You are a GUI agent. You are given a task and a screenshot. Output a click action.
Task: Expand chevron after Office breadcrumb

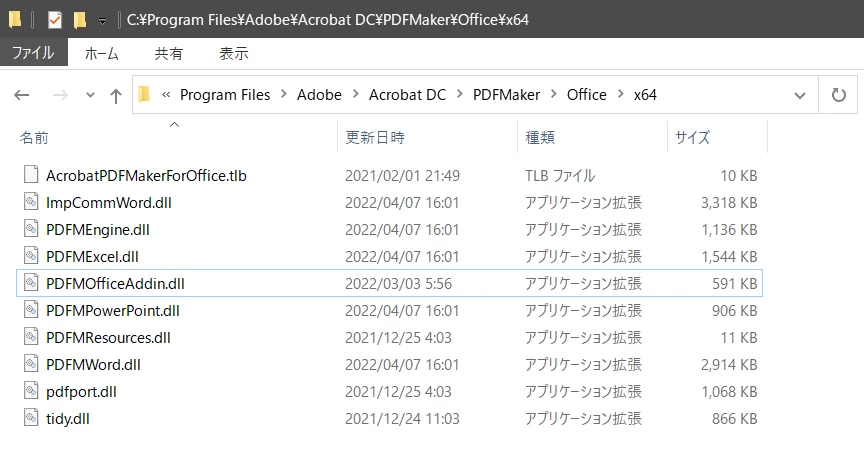point(620,94)
